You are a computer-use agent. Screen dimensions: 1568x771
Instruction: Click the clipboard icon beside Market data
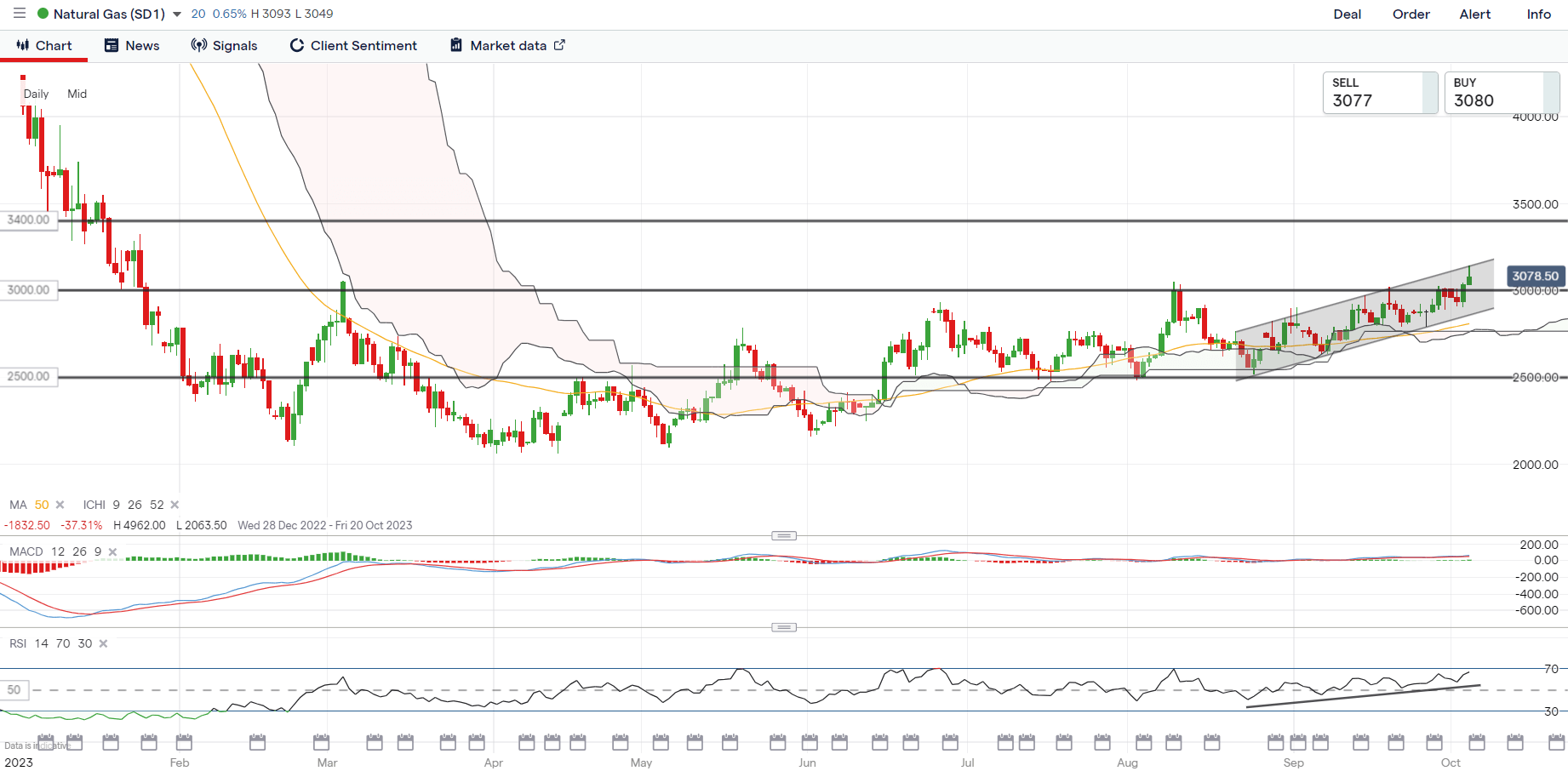pyautogui.click(x=456, y=45)
